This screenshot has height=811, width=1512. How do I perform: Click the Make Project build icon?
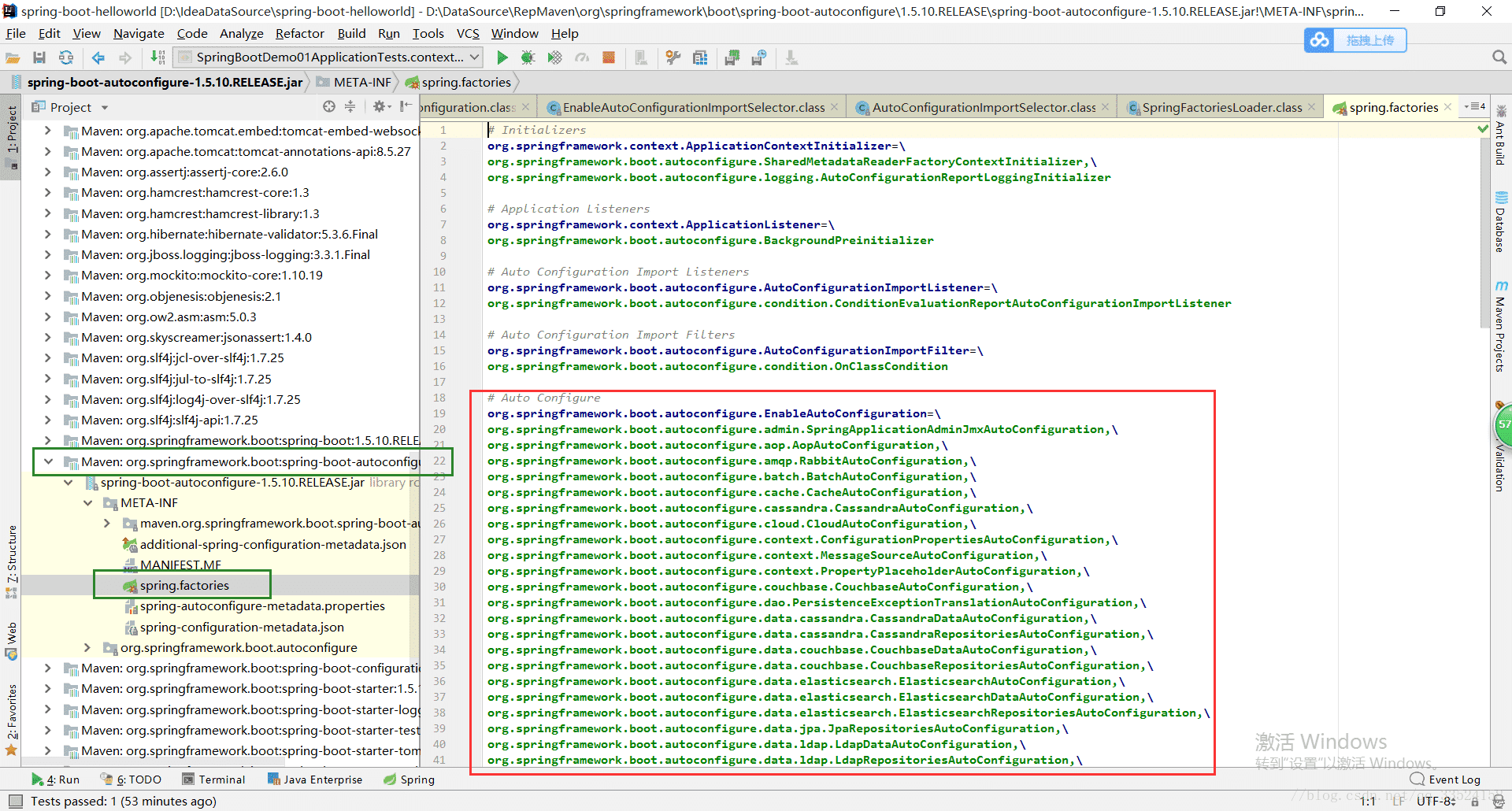pyautogui.click(x=157, y=57)
